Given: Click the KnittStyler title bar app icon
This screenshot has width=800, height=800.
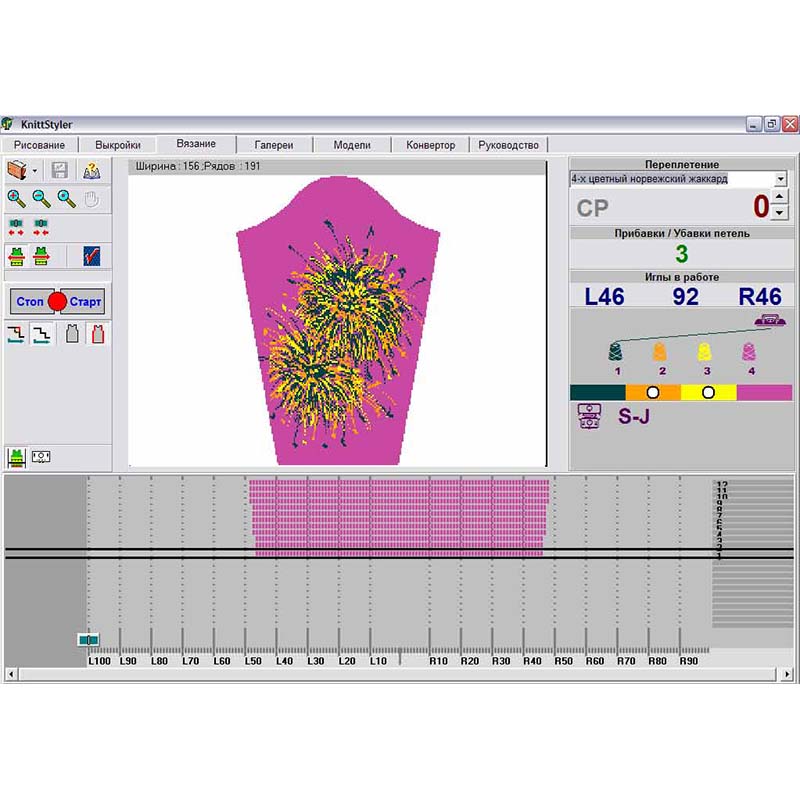Looking at the screenshot, I should (7, 124).
